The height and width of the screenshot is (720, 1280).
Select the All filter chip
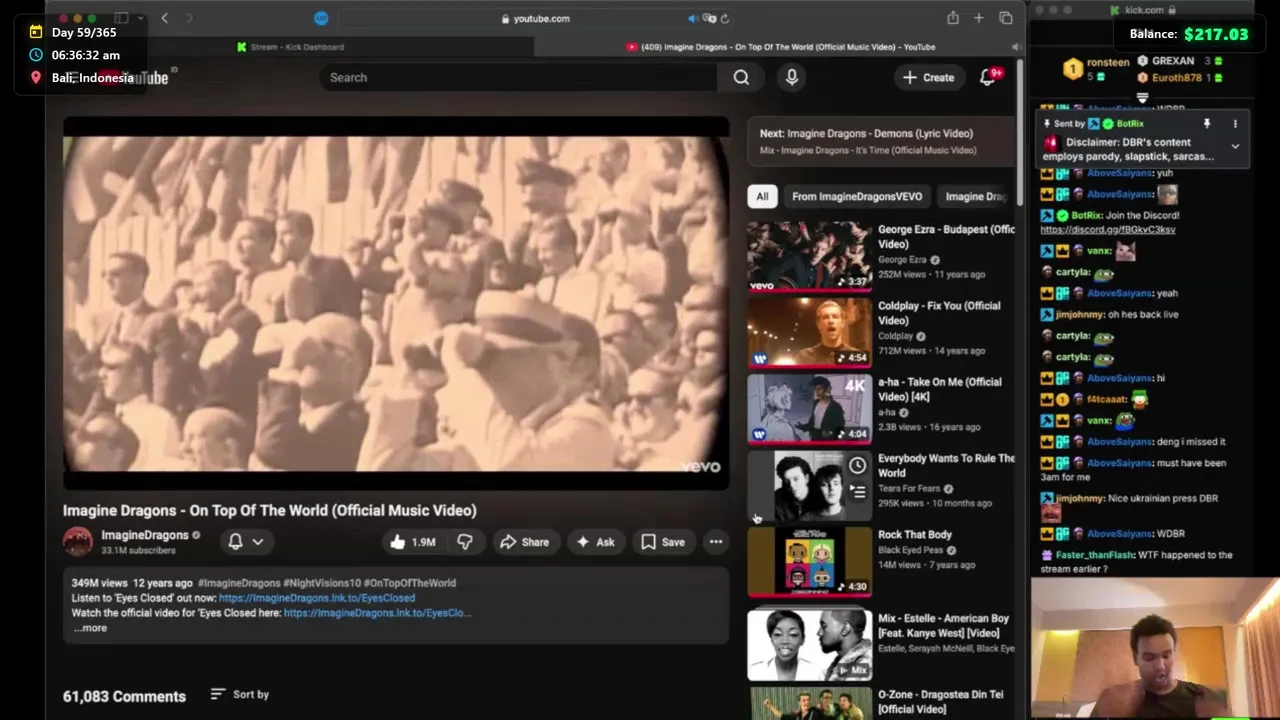[762, 196]
